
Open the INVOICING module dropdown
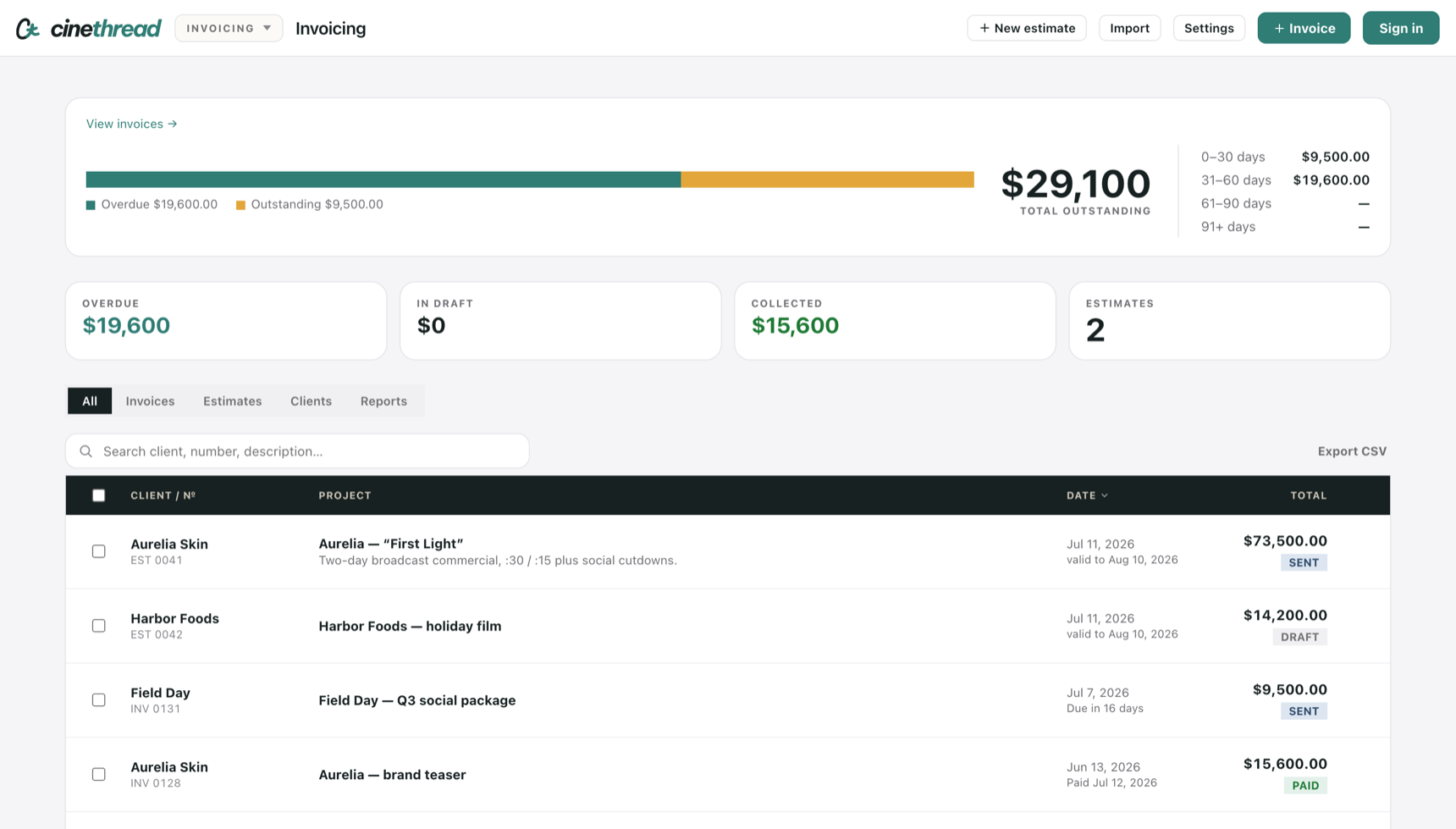(x=229, y=28)
